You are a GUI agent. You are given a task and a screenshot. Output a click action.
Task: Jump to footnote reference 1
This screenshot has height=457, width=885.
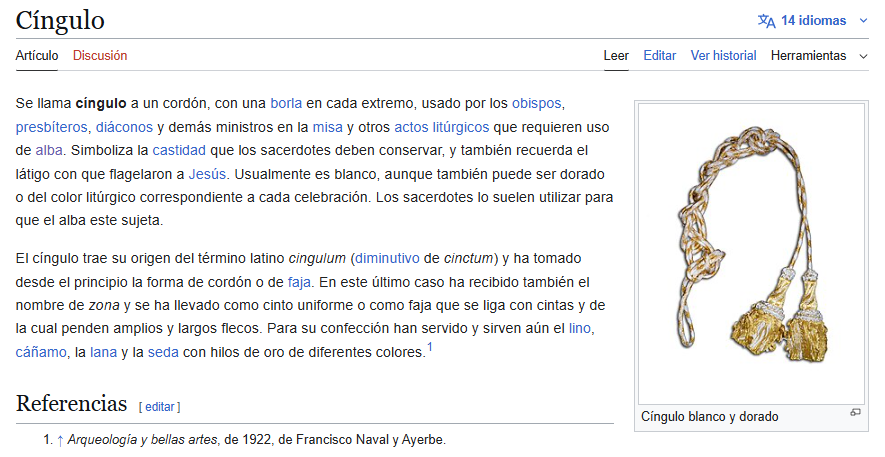pos(430,347)
